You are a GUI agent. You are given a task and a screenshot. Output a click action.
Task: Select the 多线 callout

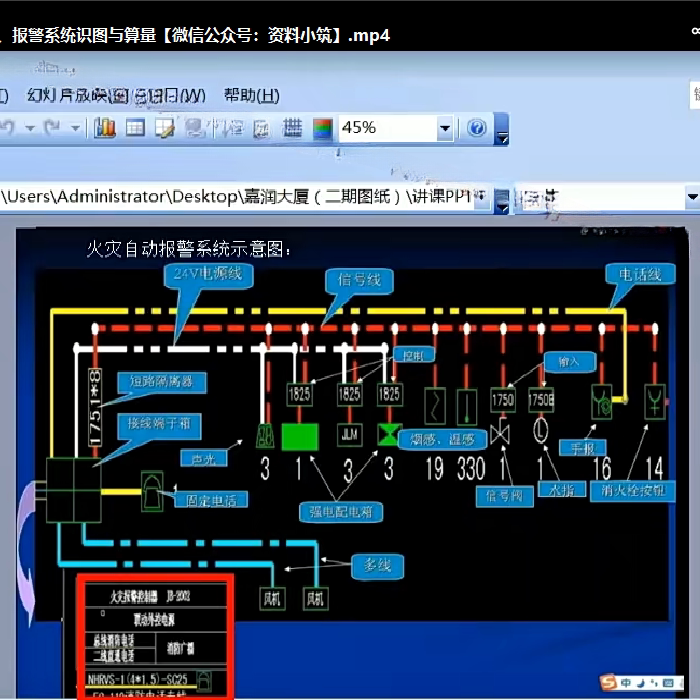(x=377, y=567)
